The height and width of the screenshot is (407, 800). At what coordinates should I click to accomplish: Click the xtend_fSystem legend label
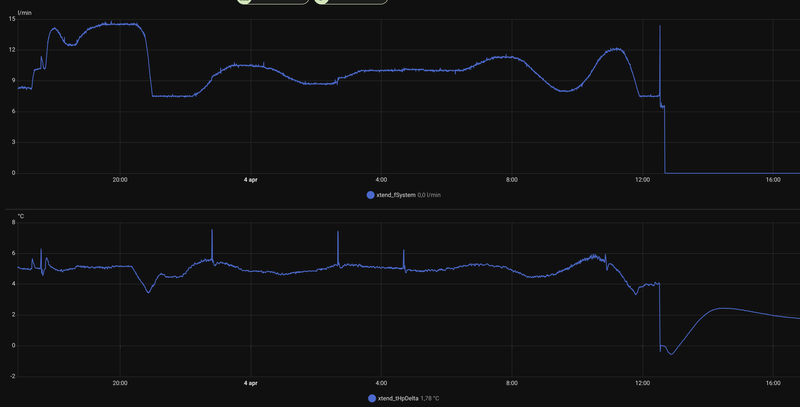396,195
